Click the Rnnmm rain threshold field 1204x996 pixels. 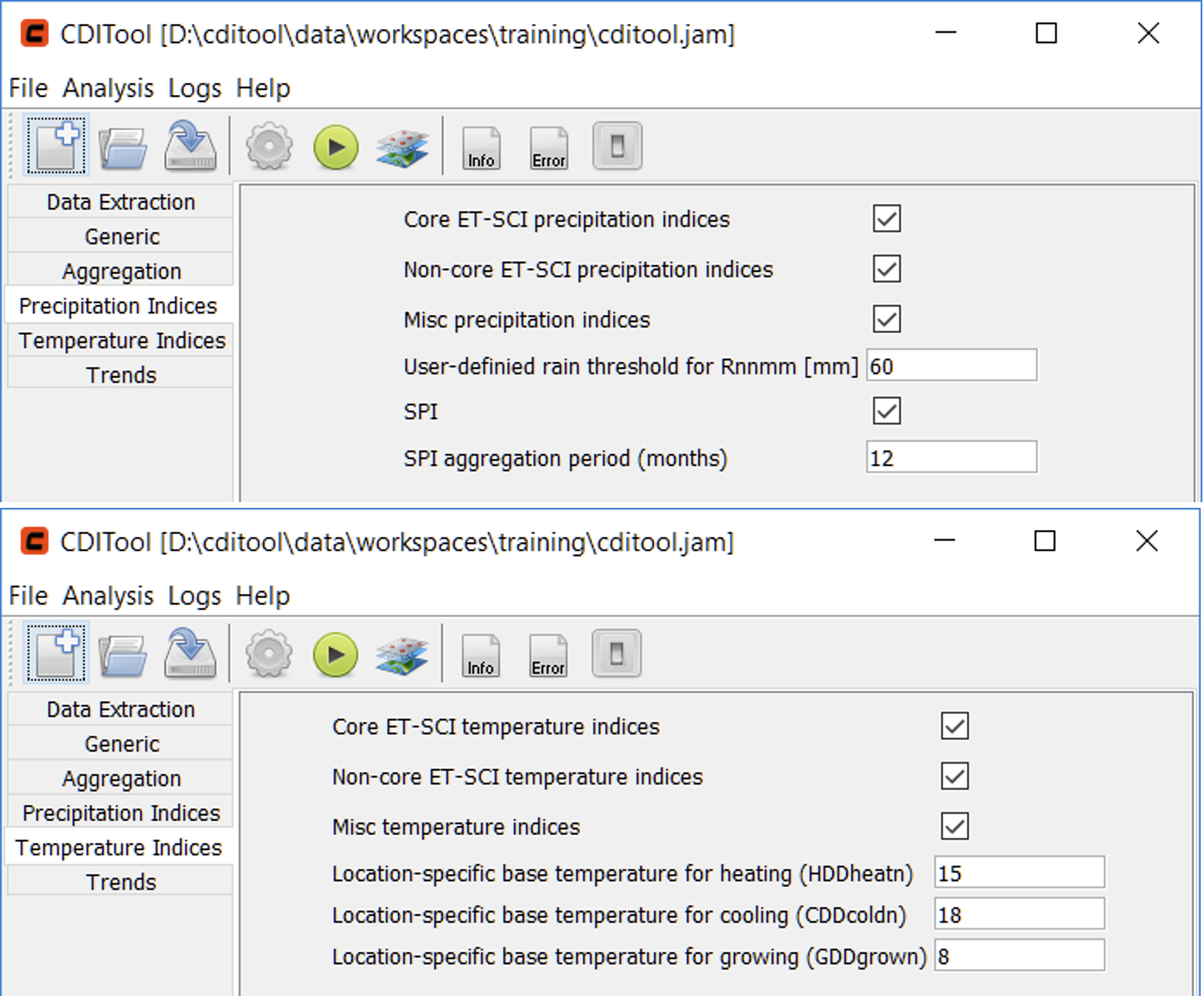pos(951,366)
